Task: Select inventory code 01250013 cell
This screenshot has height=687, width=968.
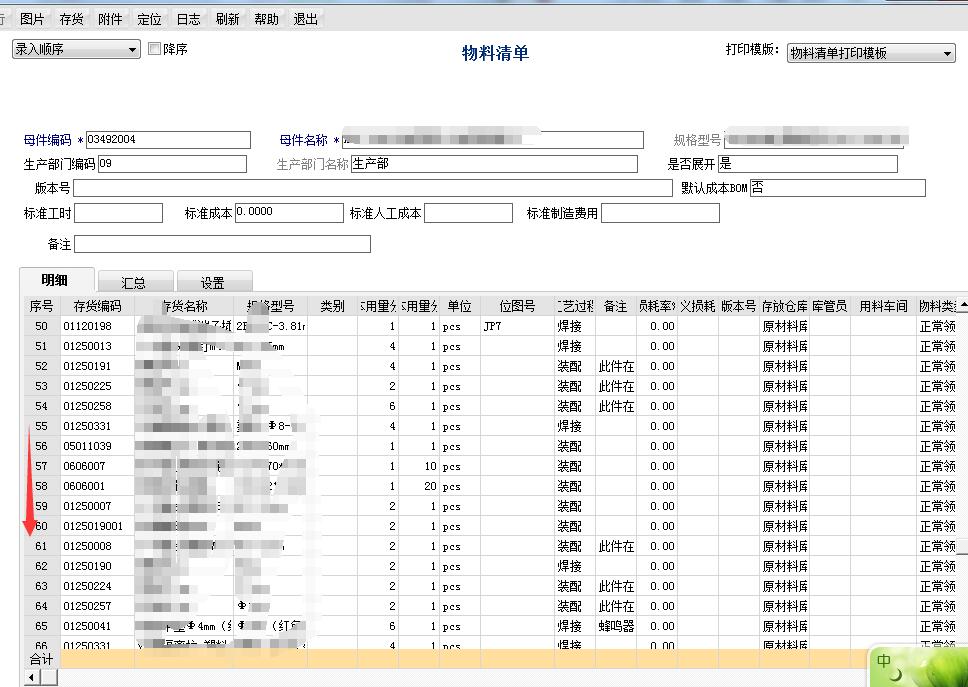Action: tap(97, 346)
